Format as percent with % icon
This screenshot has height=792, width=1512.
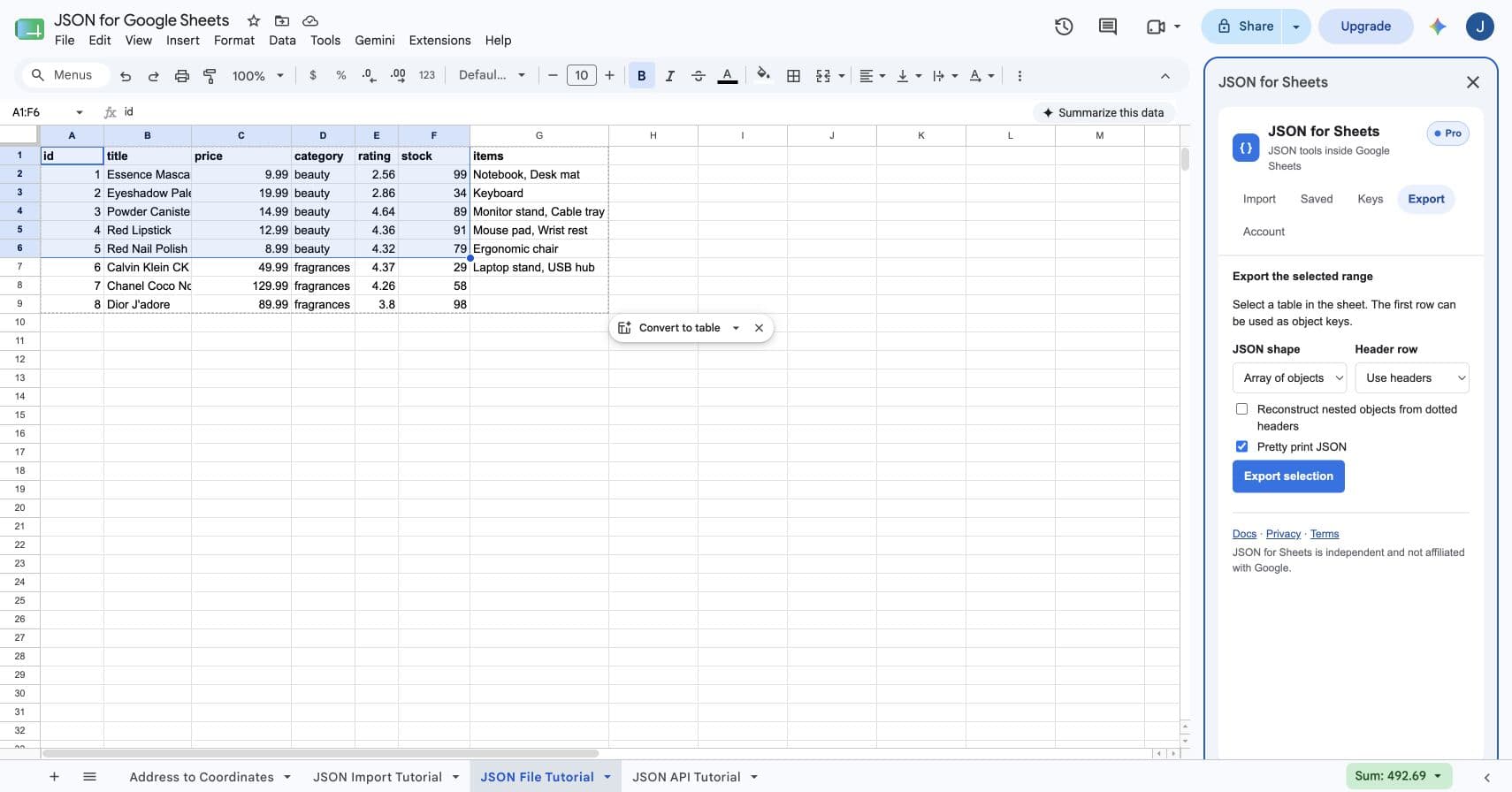pos(340,76)
